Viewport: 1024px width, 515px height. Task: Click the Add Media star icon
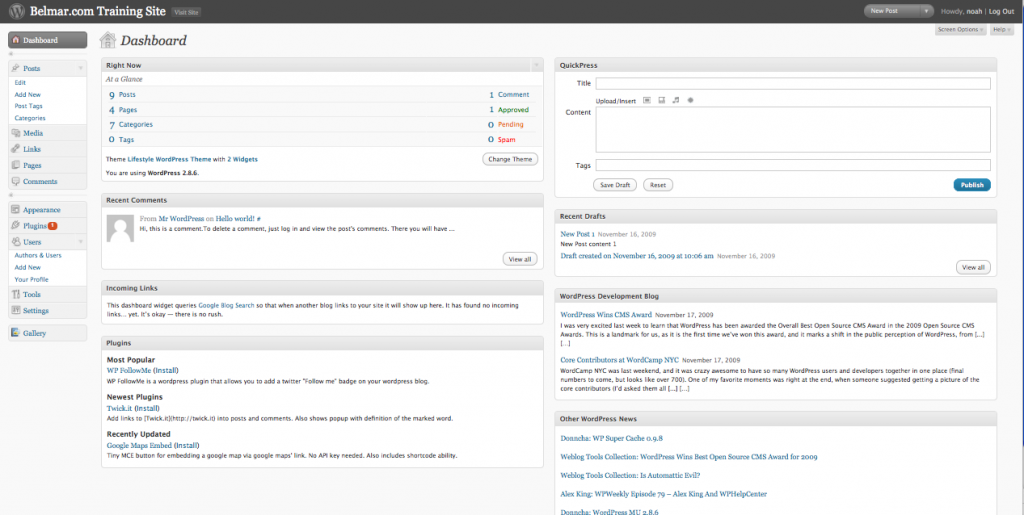point(690,100)
